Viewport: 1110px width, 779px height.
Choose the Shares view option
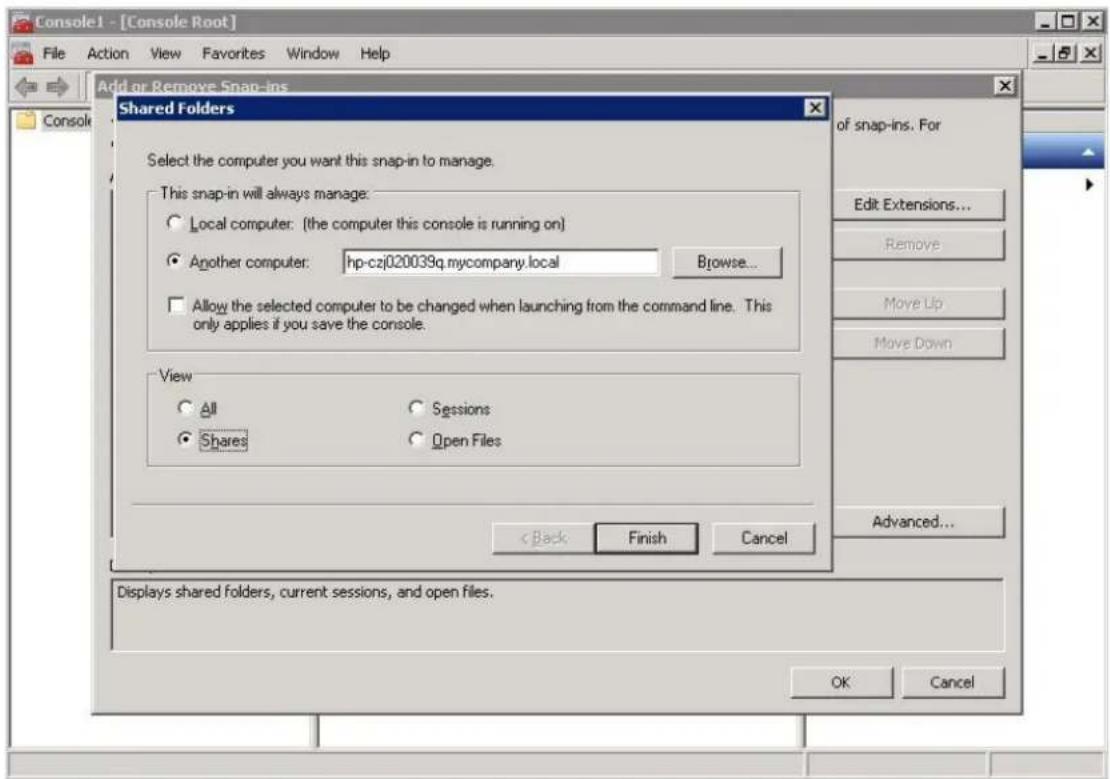click(185, 440)
